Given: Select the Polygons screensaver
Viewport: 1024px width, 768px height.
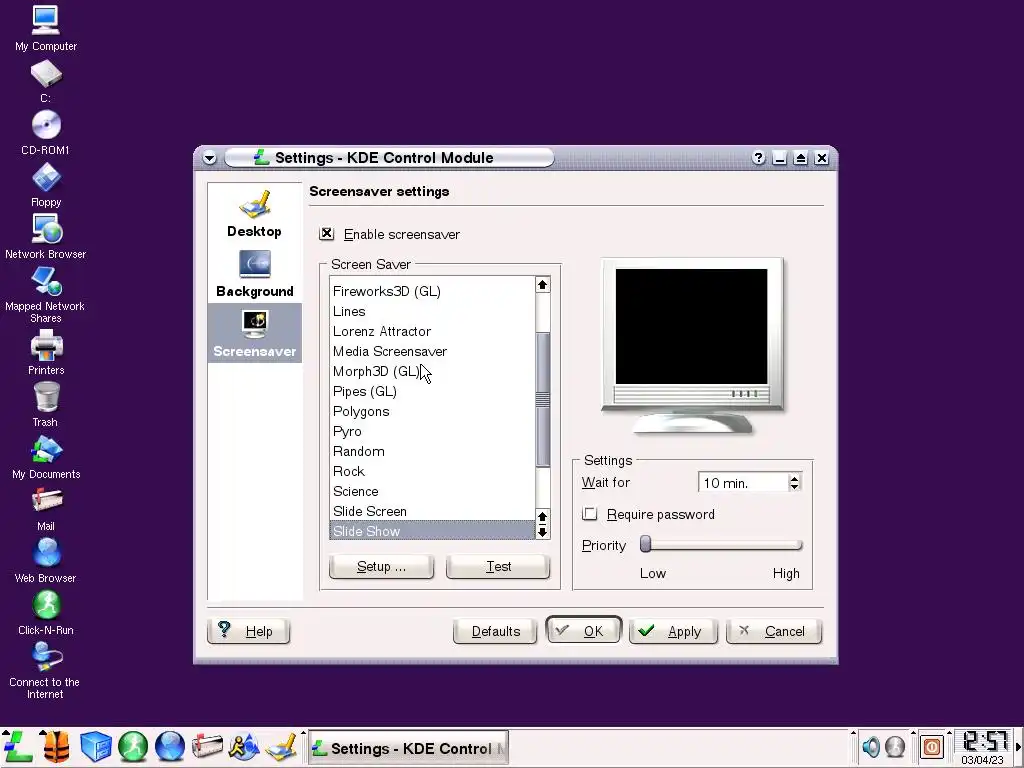Looking at the screenshot, I should (432, 411).
